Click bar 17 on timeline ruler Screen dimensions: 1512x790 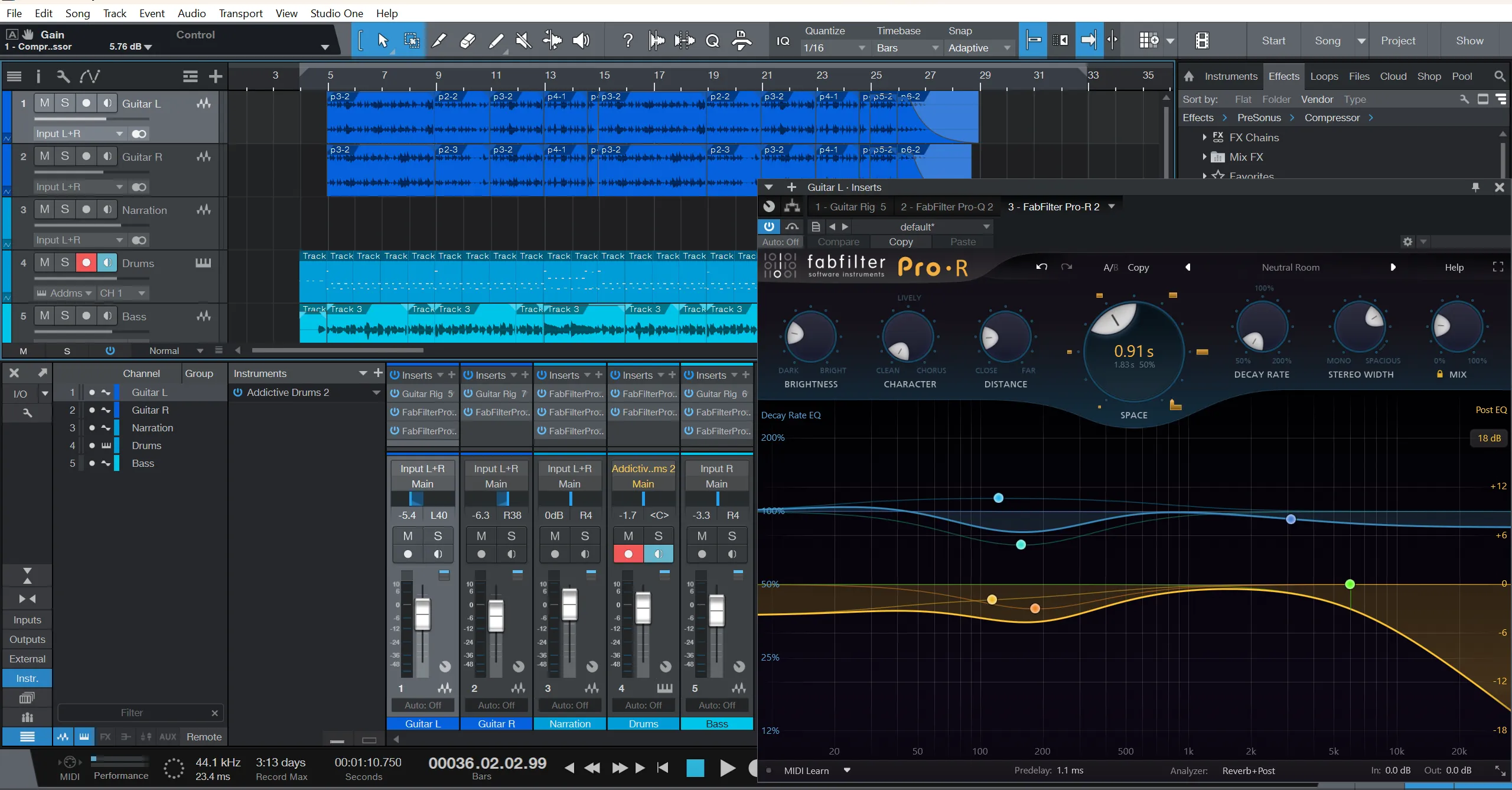pos(659,75)
